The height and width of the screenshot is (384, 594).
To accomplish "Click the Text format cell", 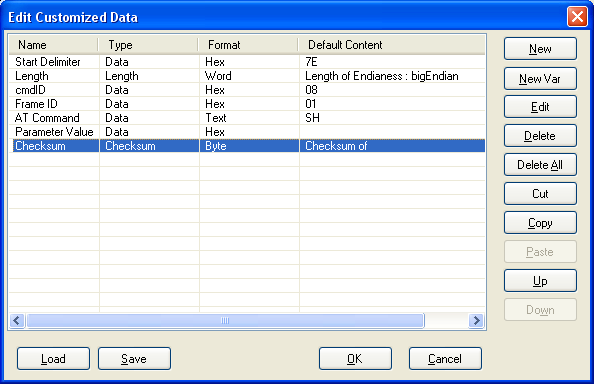I will 249,118.
